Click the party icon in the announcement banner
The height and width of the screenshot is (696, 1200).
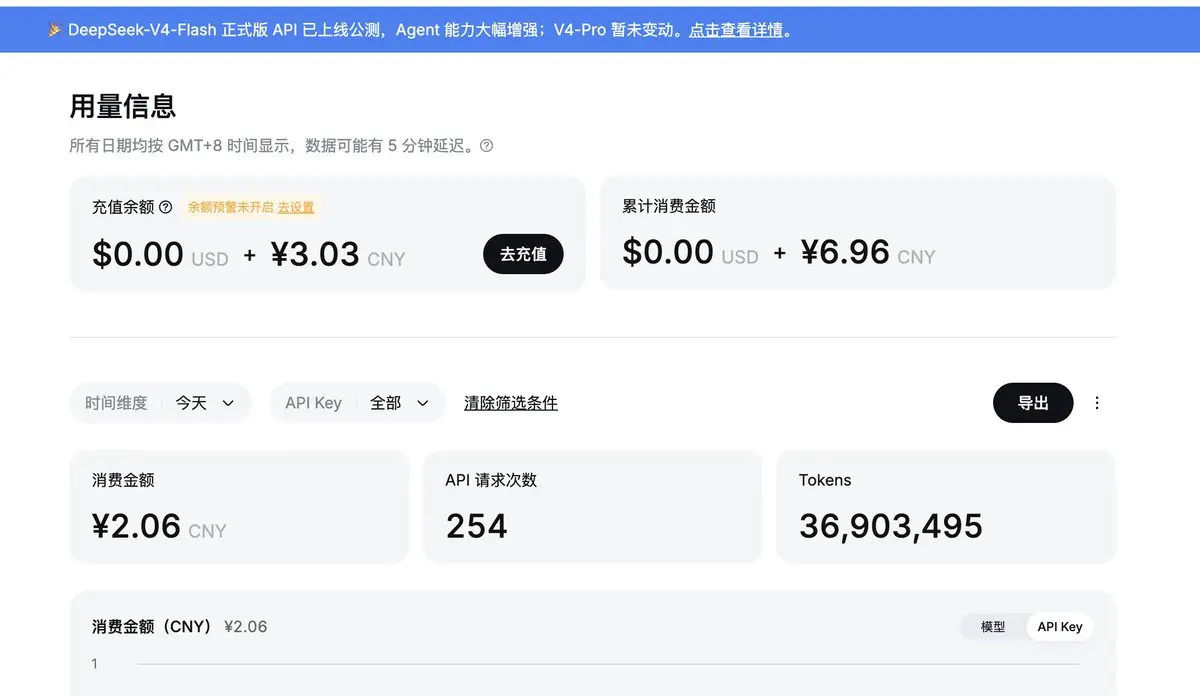pyautogui.click(x=55, y=30)
